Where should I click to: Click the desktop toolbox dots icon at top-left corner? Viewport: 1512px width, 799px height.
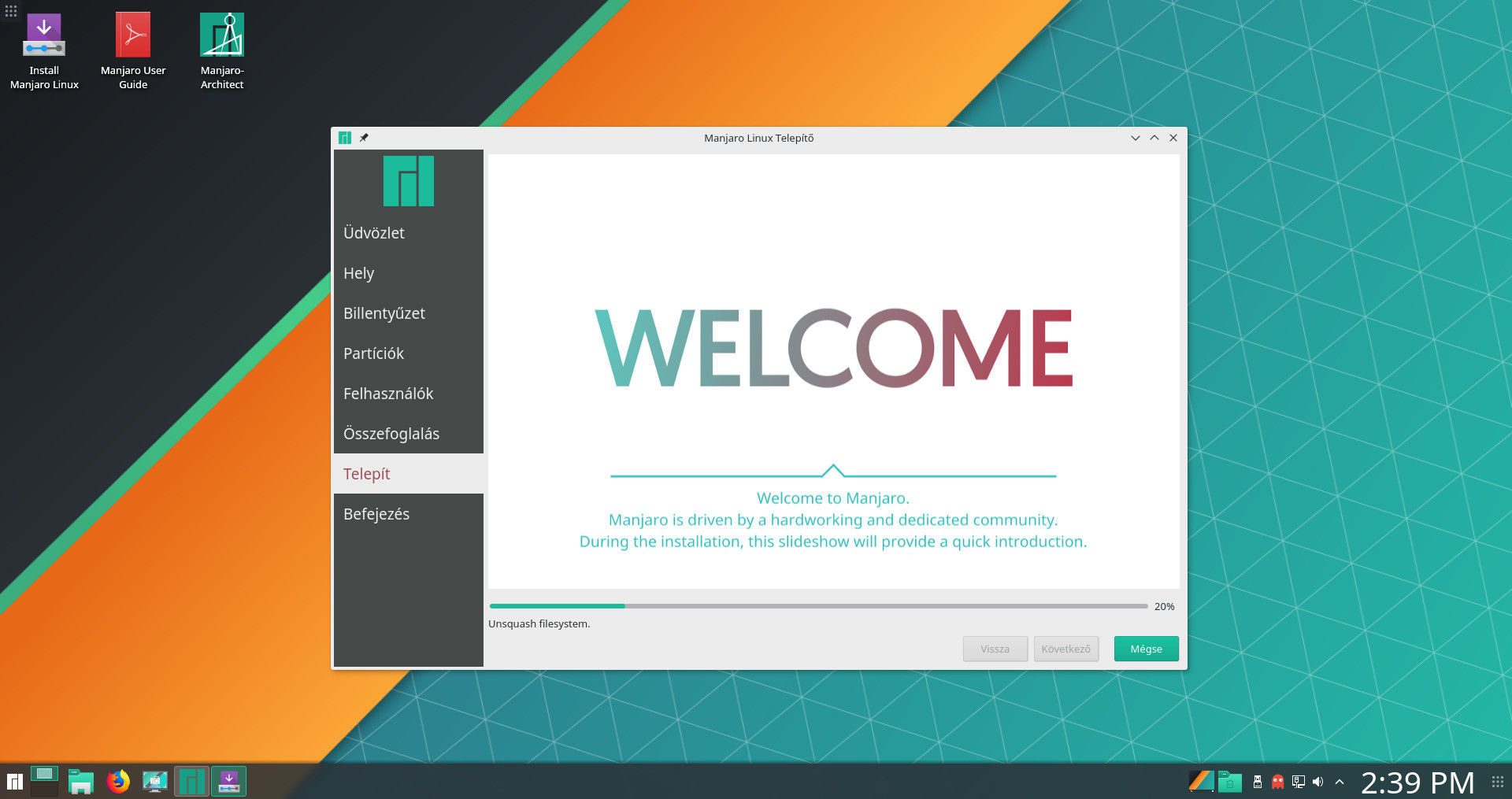[11, 11]
